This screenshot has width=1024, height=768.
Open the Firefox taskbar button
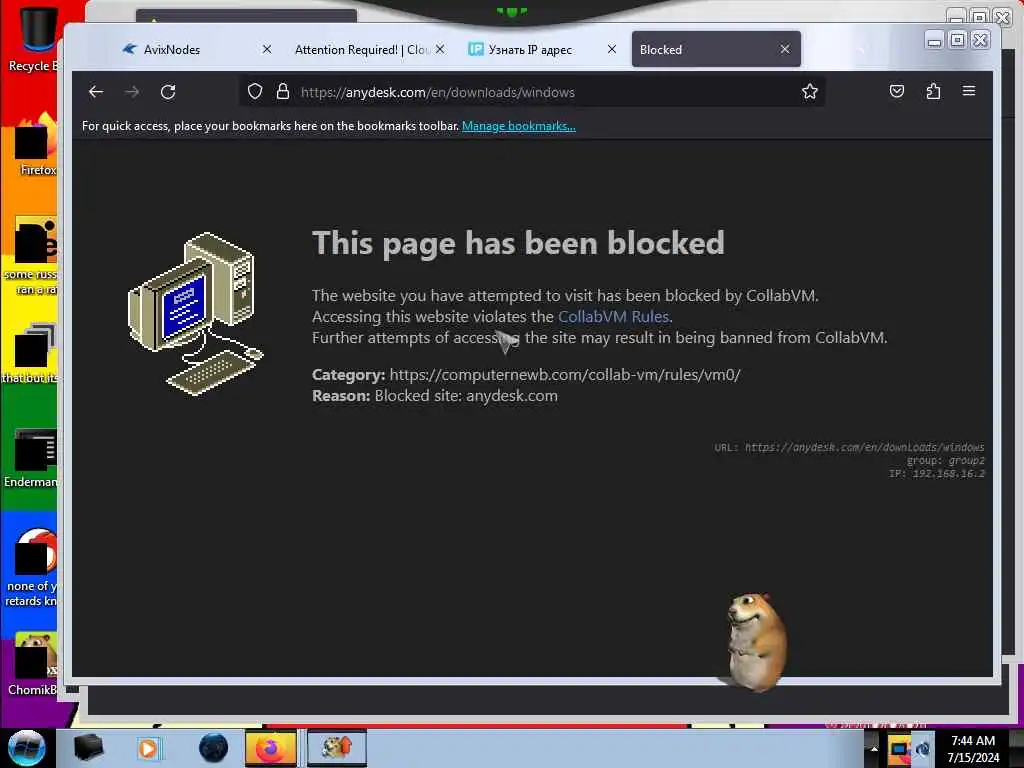[270, 748]
